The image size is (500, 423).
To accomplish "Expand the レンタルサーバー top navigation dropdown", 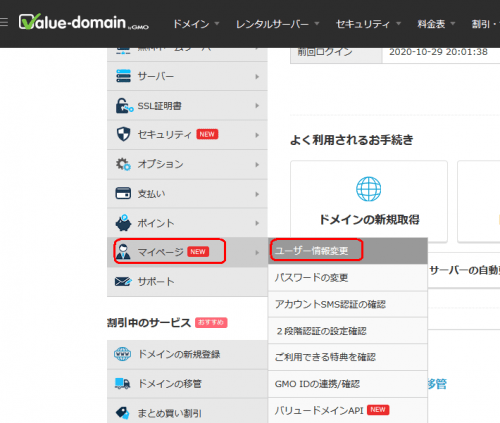I will pyautogui.click(x=277, y=24).
